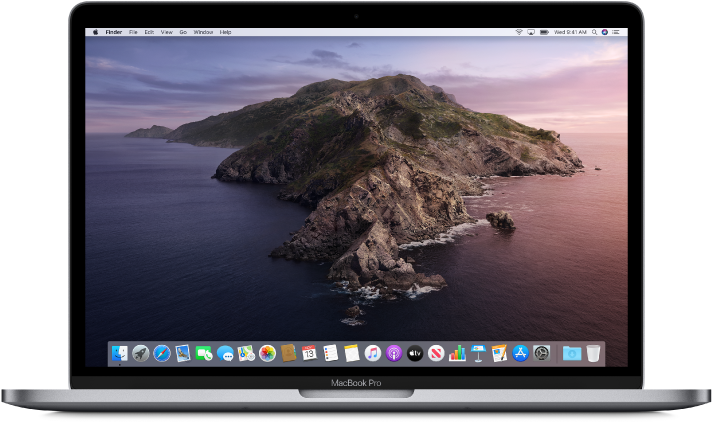Open the View menu
712x422 pixels.
[x=167, y=32]
